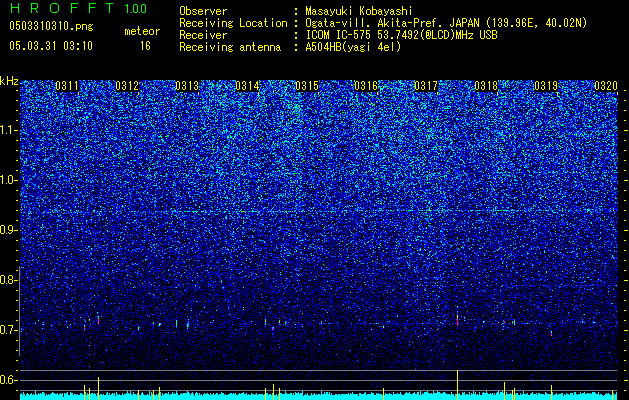Click the 0.6 kHz axis label

click(x=8, y=380)
